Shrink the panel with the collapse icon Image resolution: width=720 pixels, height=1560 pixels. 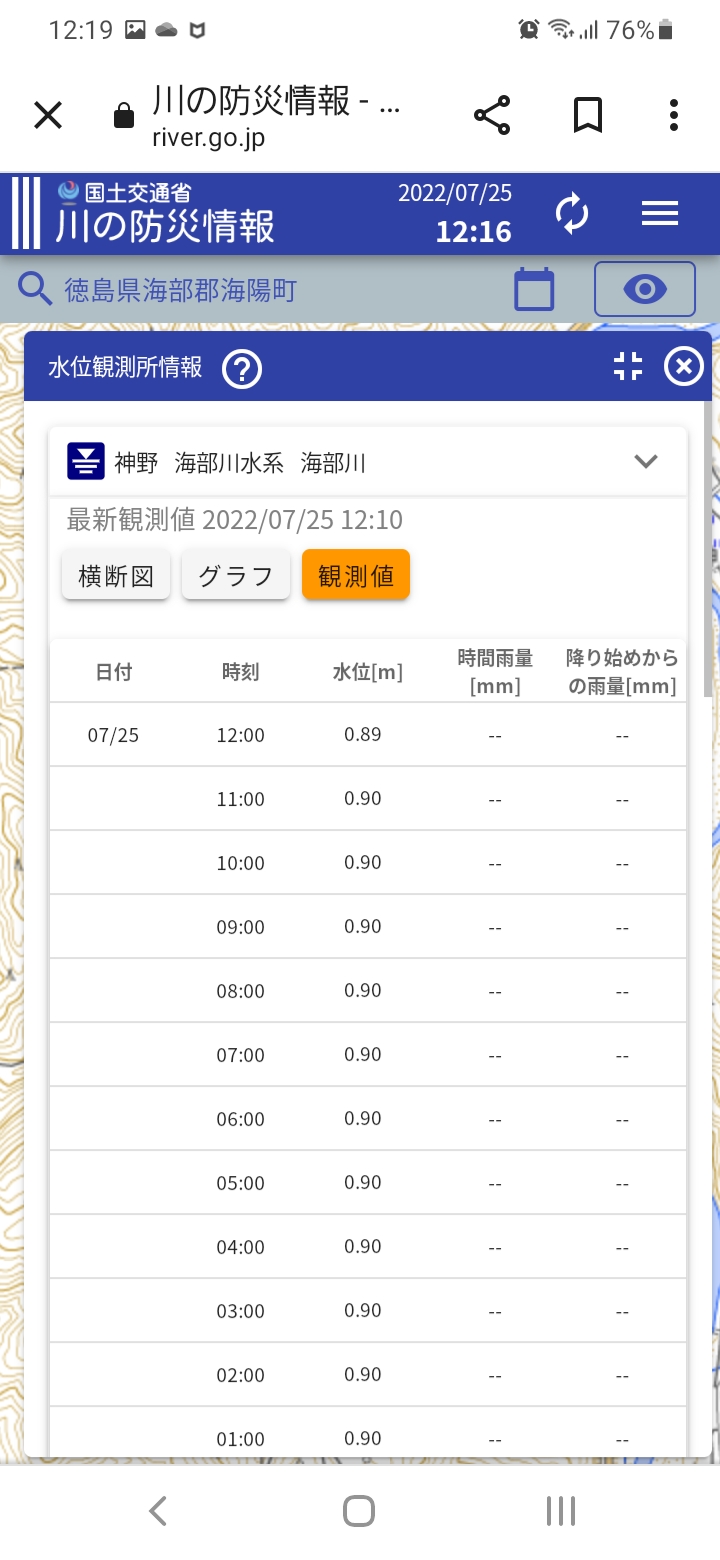pos(628,367)
